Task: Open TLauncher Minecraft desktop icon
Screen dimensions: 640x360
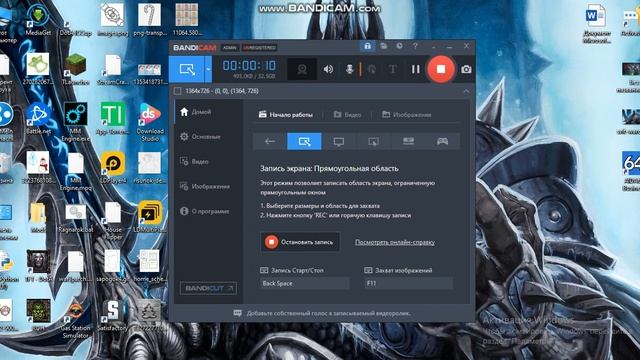Action: click(75, 69)
